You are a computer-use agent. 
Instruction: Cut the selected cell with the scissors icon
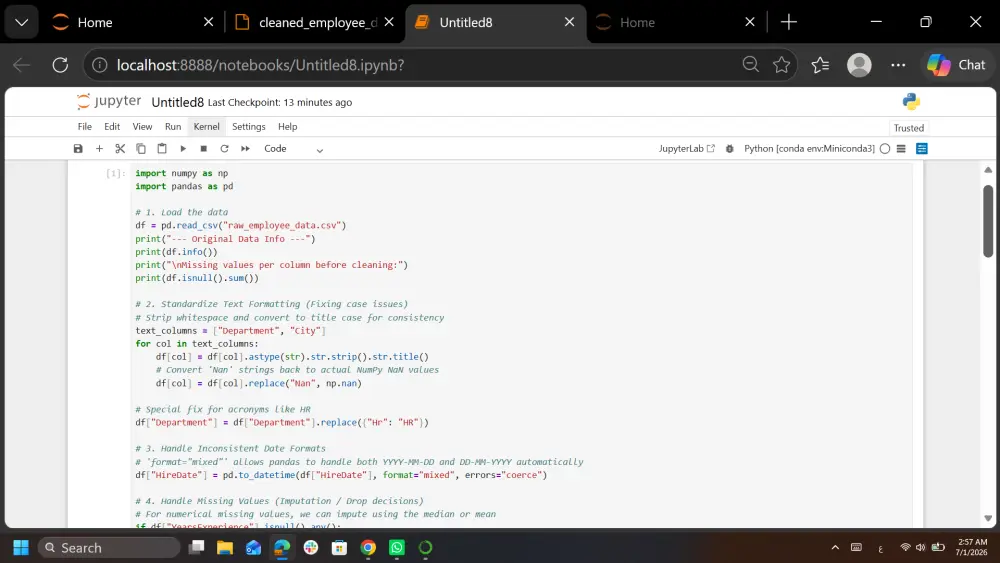pos(120,149)
